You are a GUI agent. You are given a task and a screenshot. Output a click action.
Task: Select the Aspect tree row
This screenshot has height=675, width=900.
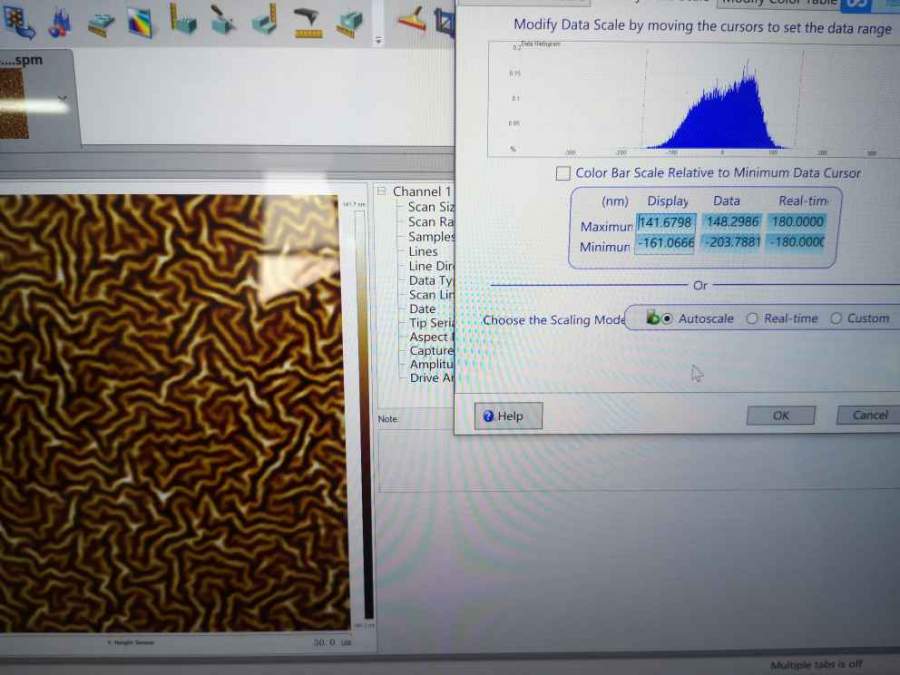pos(432,337)
